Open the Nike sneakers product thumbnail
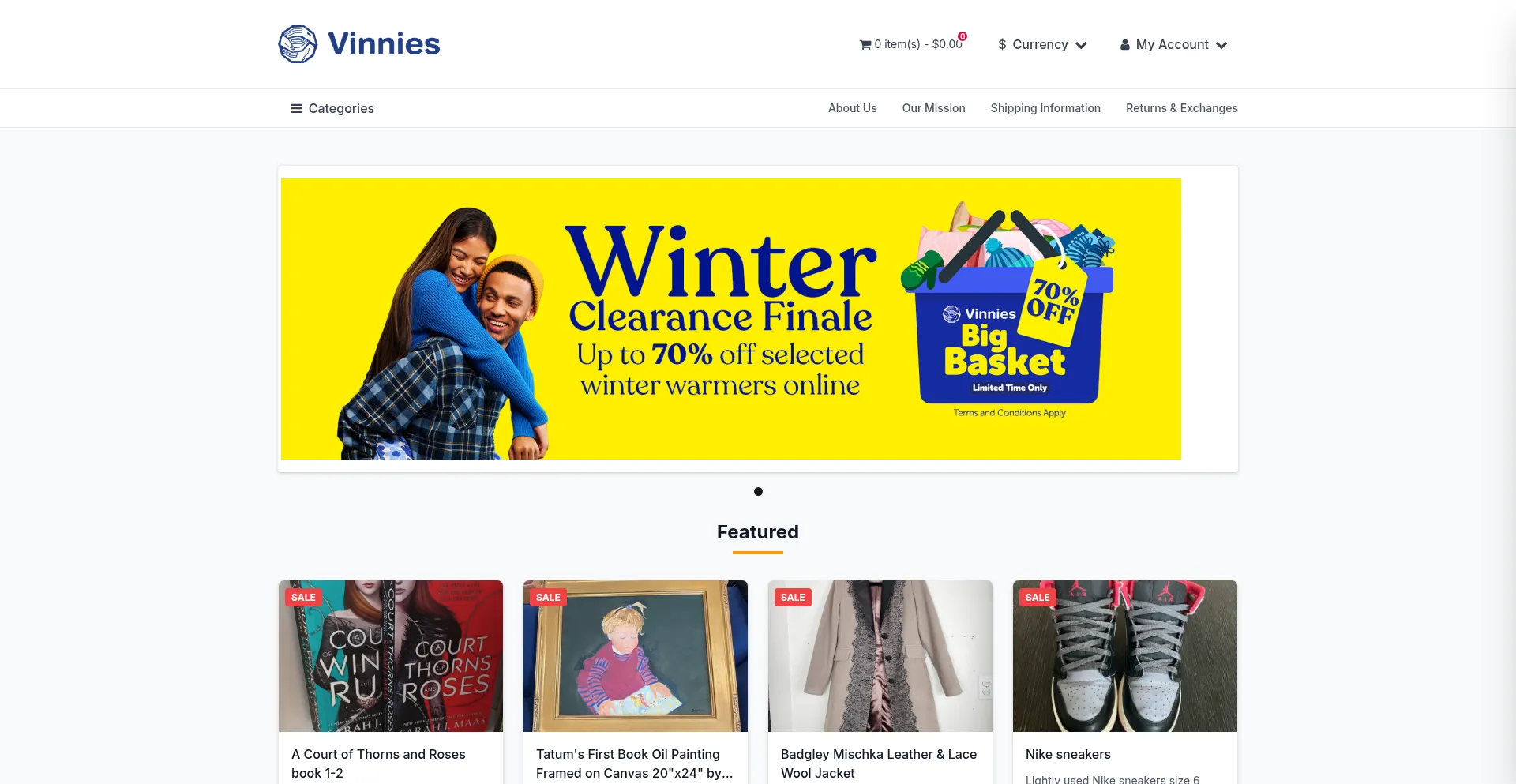Image resolution: width=1516 pixels, height=784 pixels. point(1125,656)
